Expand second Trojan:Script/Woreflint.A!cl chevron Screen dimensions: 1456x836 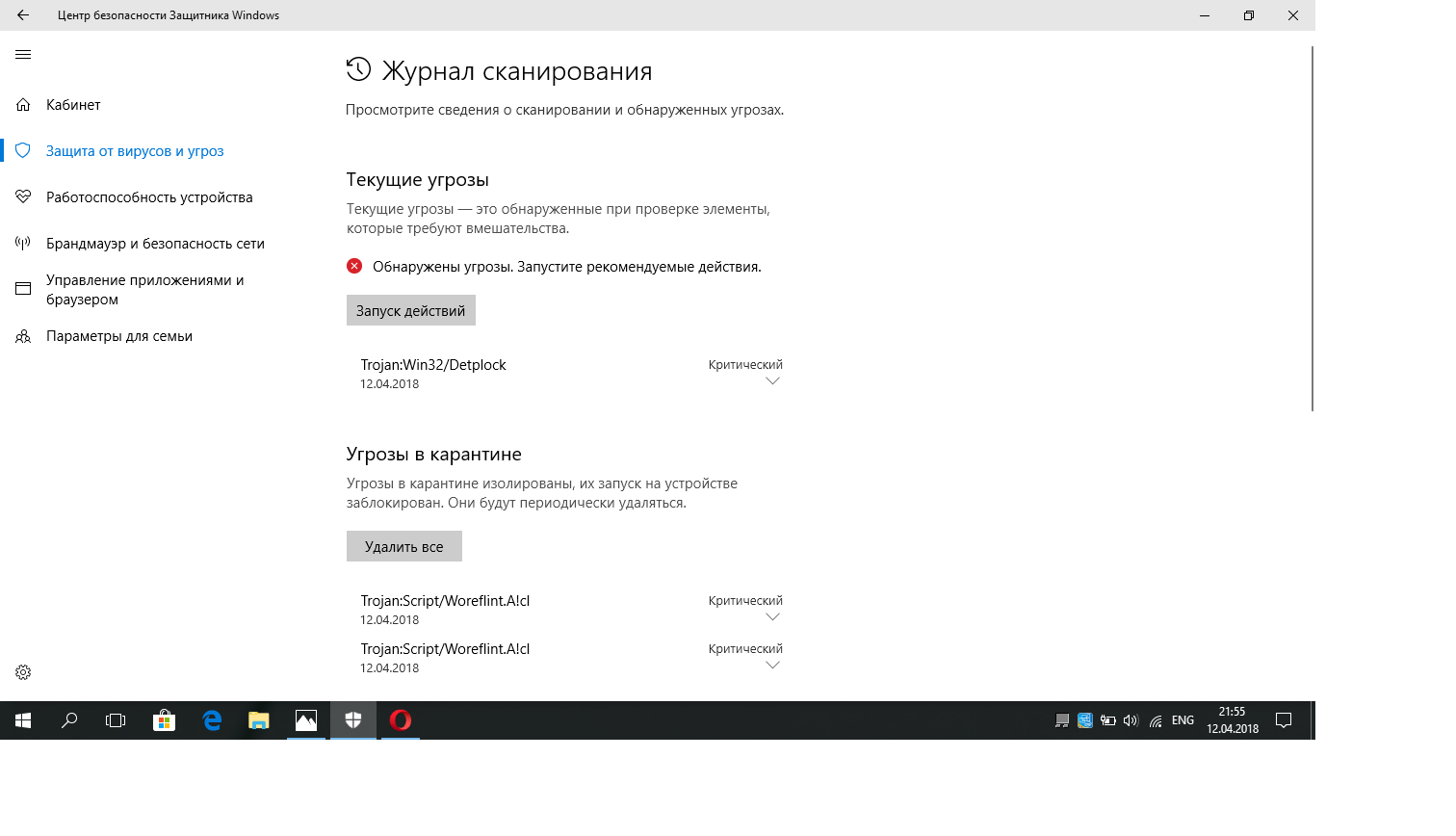point(772,666)
